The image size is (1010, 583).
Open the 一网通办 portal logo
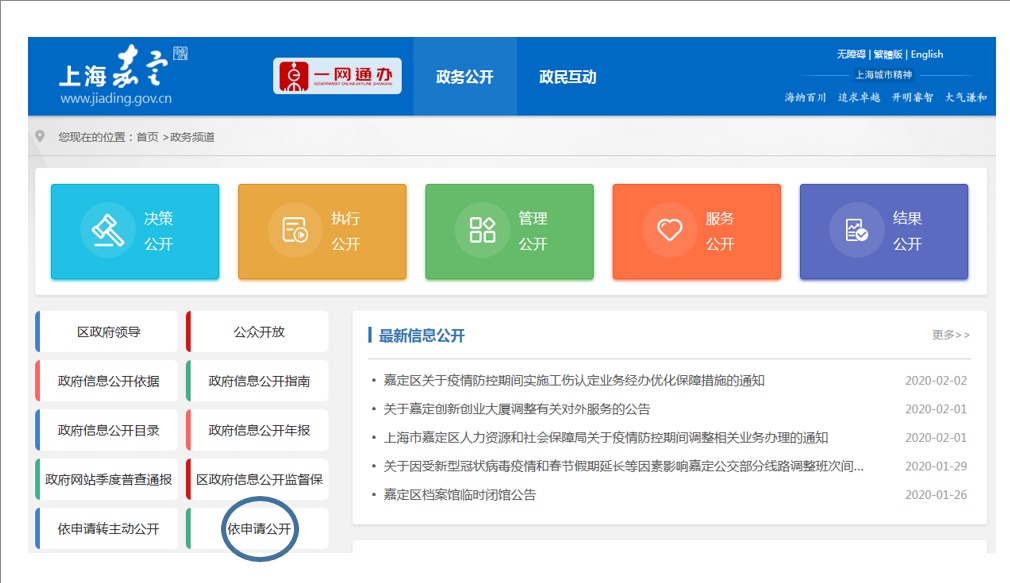click(x=336, y=75)
